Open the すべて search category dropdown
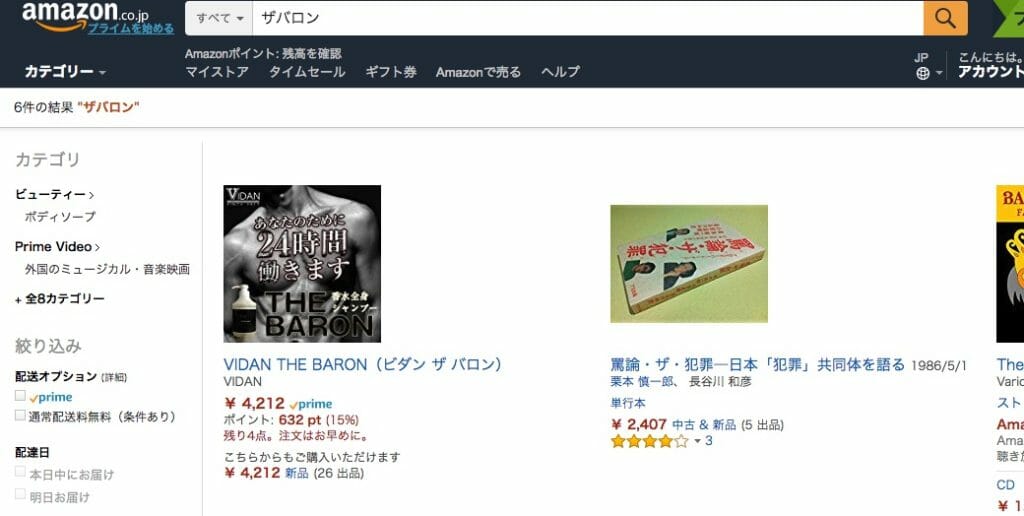Screen dimensions: 1024x516 click(219, 18)
